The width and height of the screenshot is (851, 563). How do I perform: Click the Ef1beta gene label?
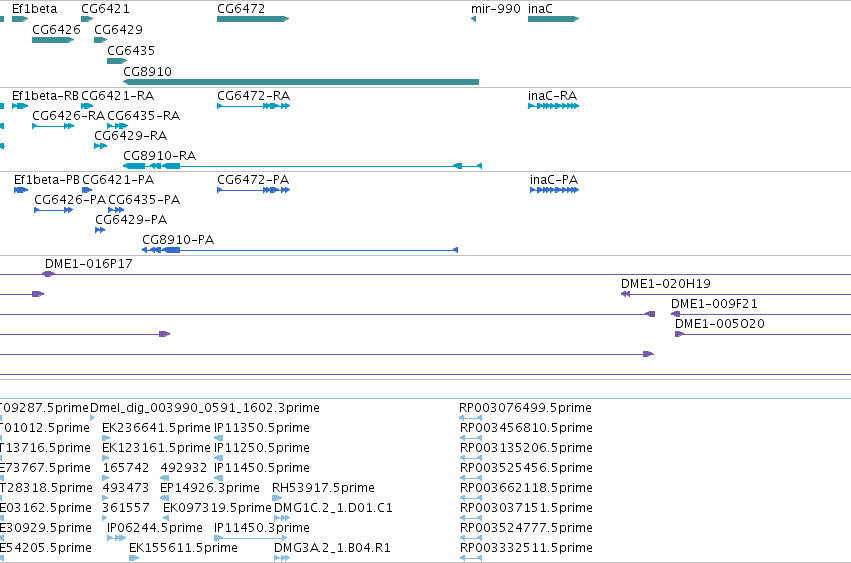(x=34, y=9)
